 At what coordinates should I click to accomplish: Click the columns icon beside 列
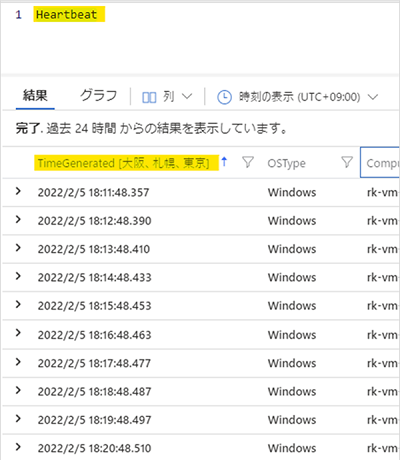[149, 97]
